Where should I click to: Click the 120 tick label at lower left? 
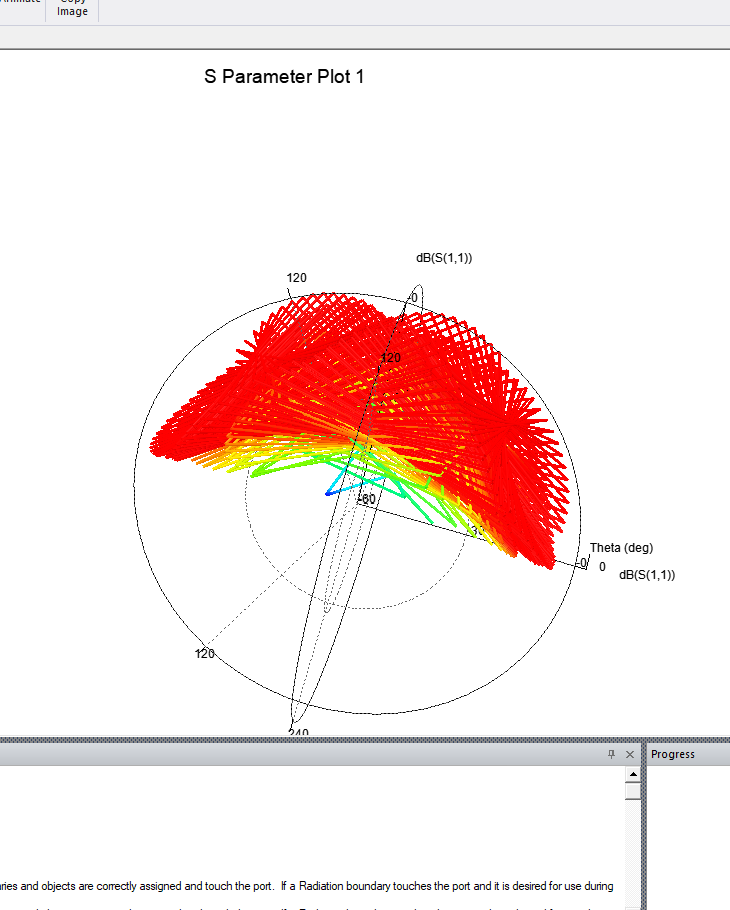(204, 654)
